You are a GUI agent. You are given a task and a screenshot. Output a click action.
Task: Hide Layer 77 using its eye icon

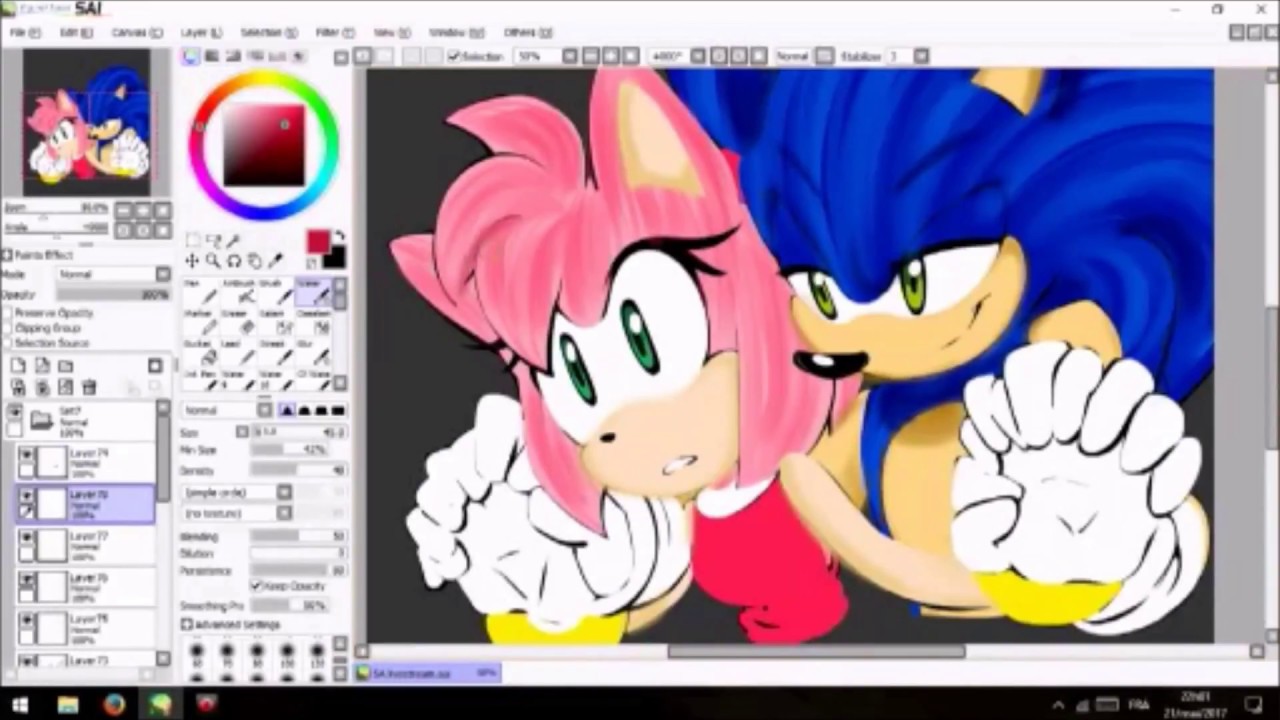coord(27,539)
